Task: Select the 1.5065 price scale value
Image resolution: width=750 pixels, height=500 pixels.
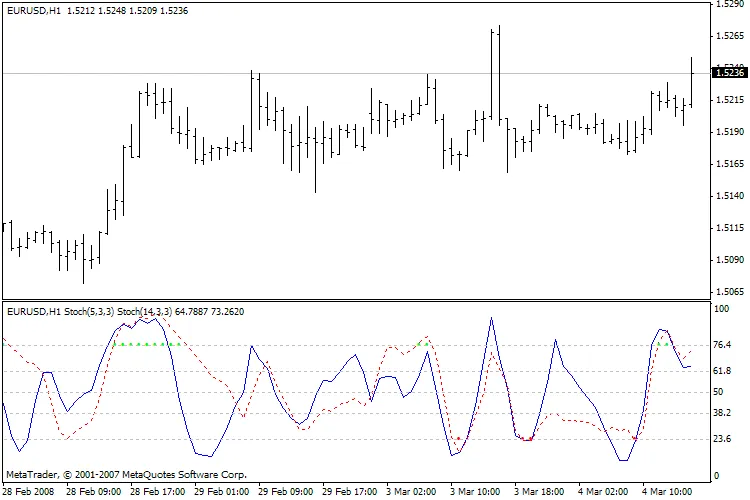Action: point(729,292)
